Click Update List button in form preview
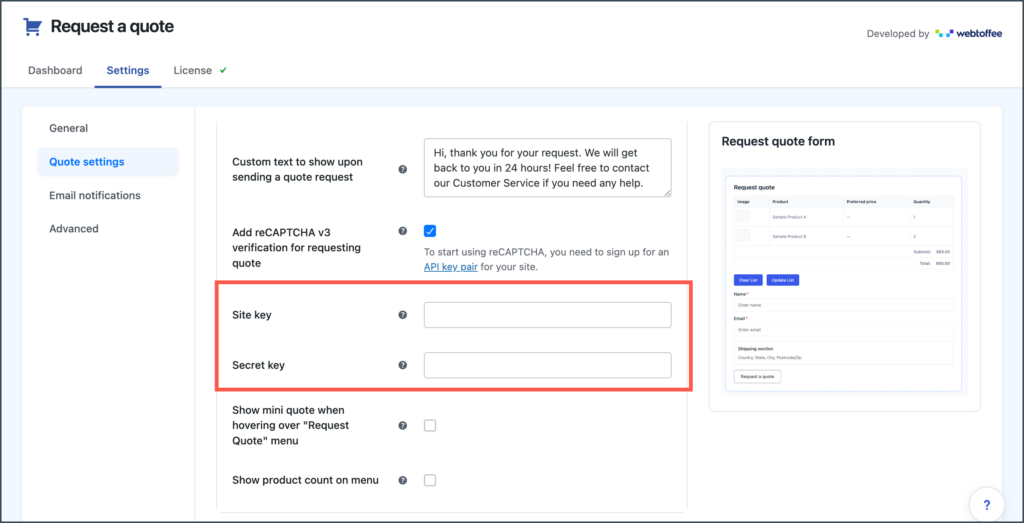1024x523 pixels. [782, 280]
